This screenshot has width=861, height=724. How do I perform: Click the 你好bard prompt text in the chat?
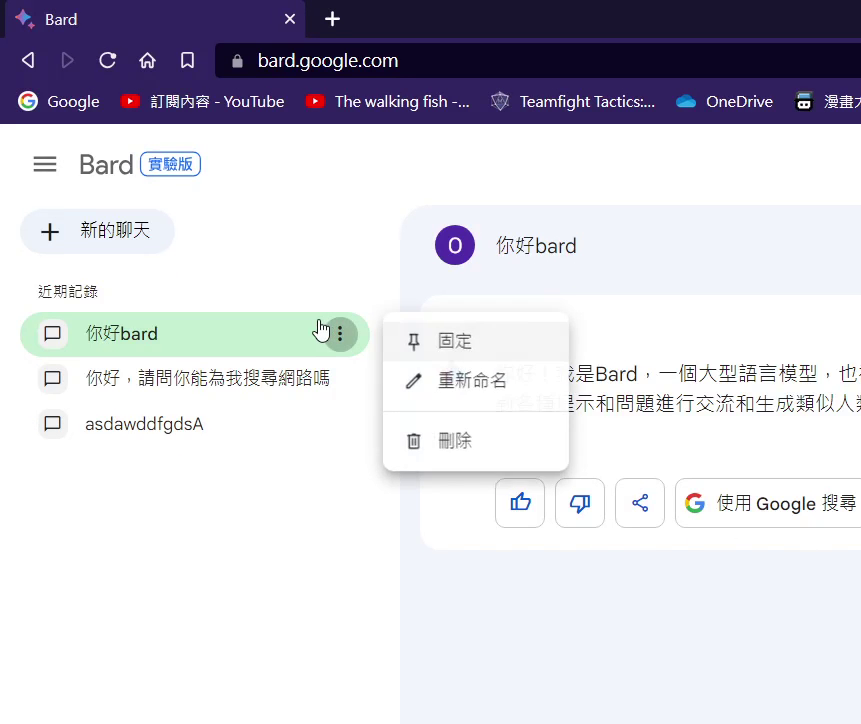(x=536, y=245)
